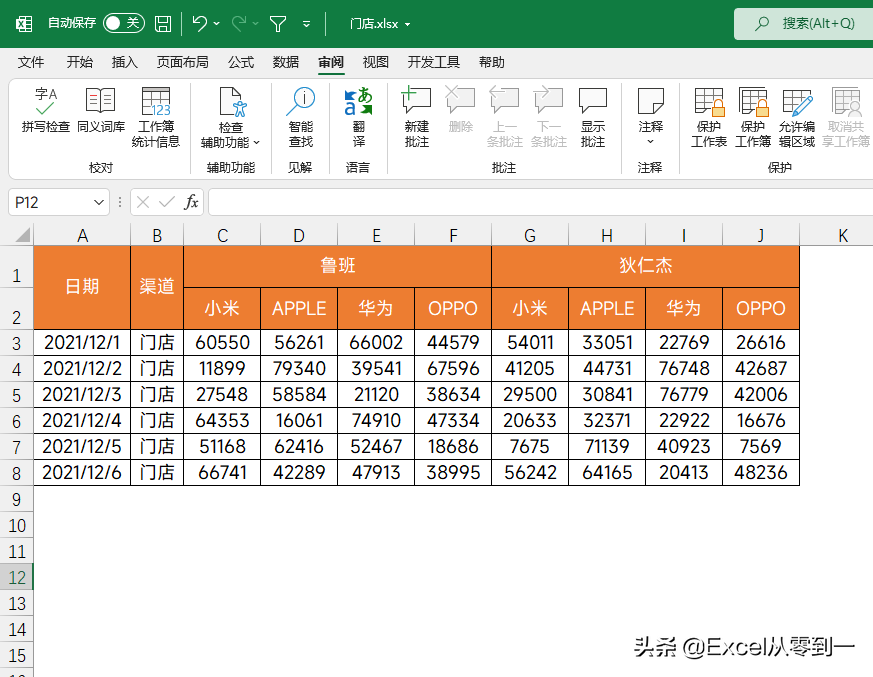Select the date cell 2021/12/4
This screenshot has height=677, width=873.
82,420
